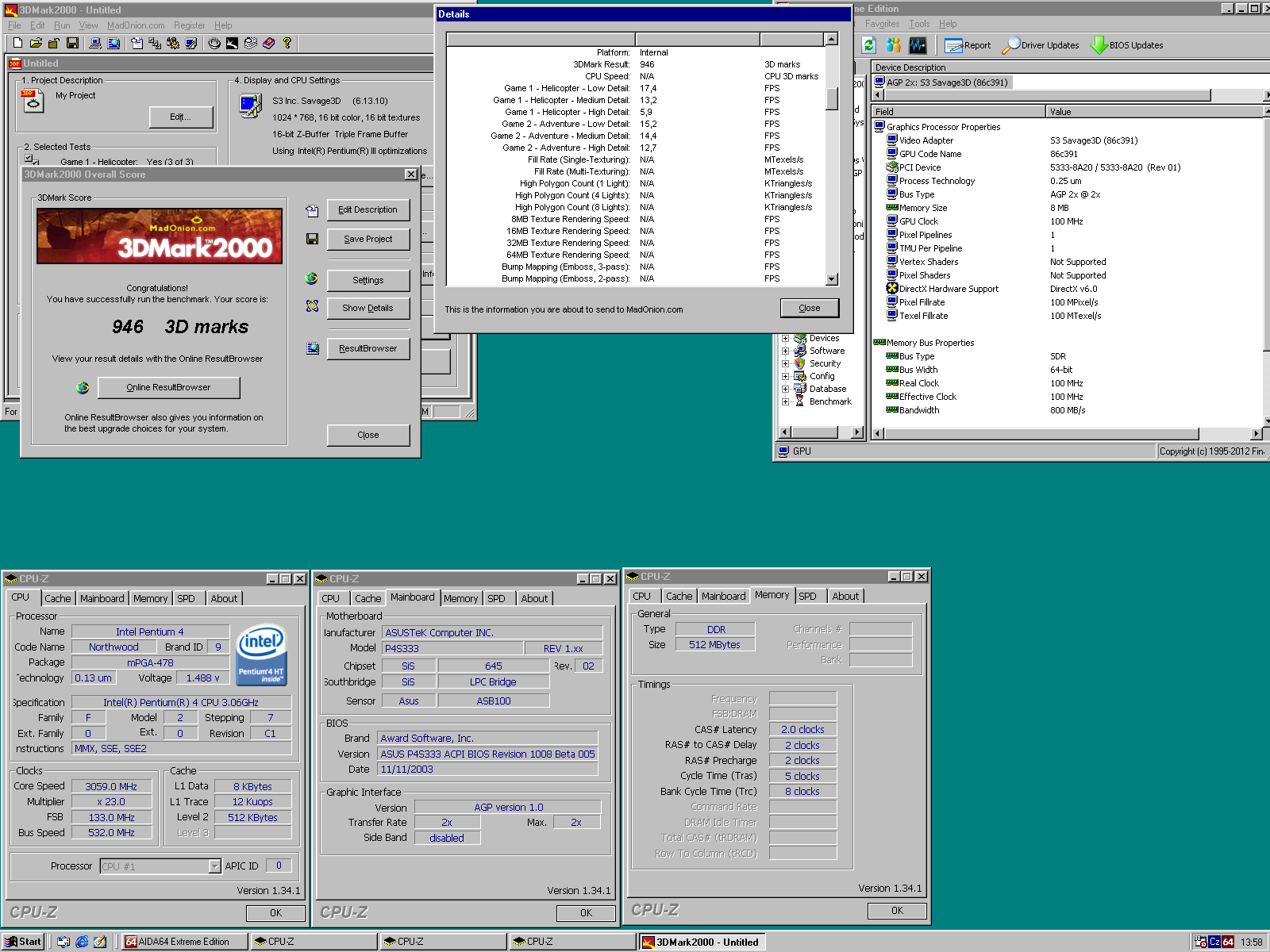The height and width of the screenshot is (952, 1270).
Task: Click the up arrow of the Details list scrollbar
Action: (x=832, y=39)
